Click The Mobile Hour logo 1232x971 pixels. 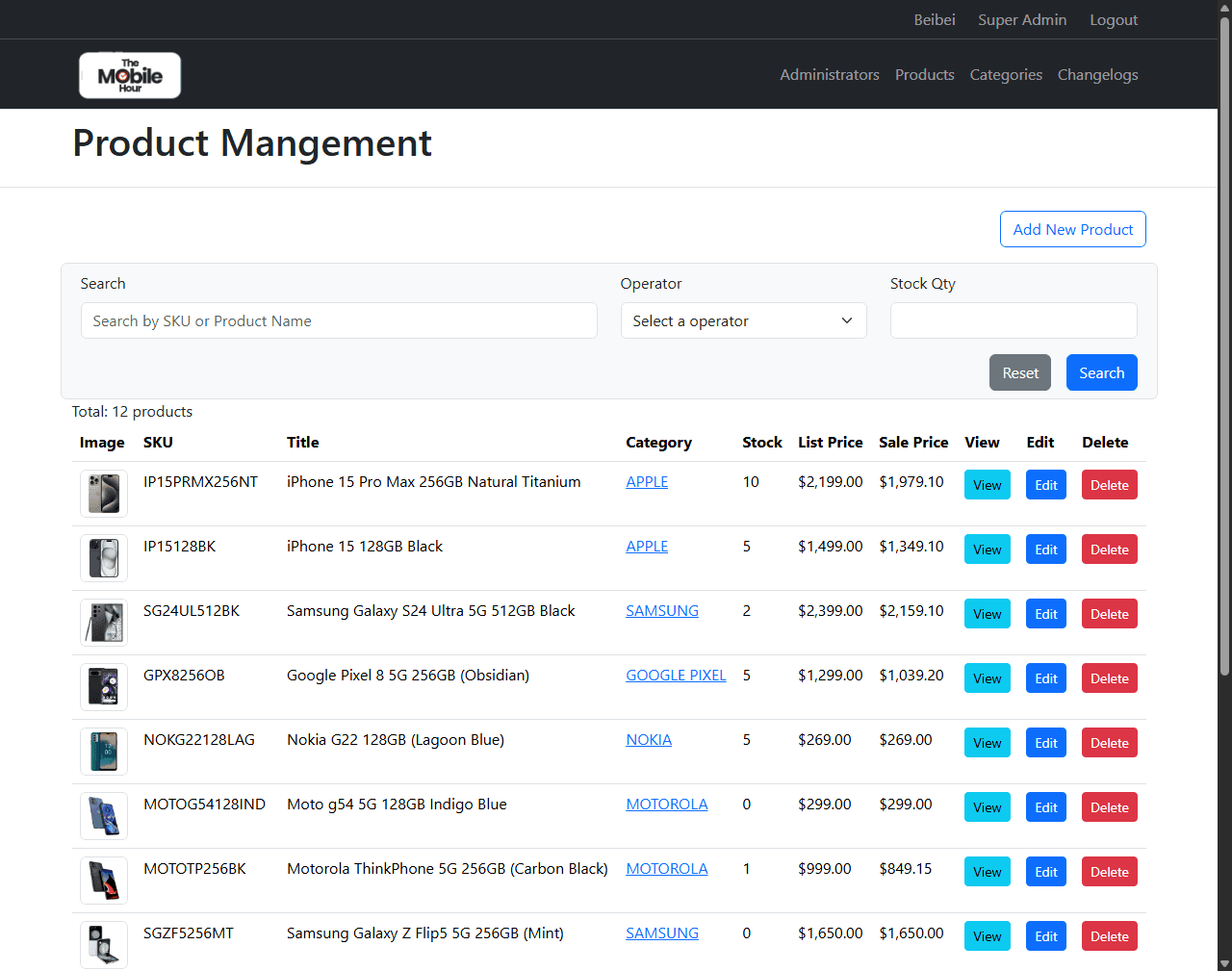click(x=130, y=75)
